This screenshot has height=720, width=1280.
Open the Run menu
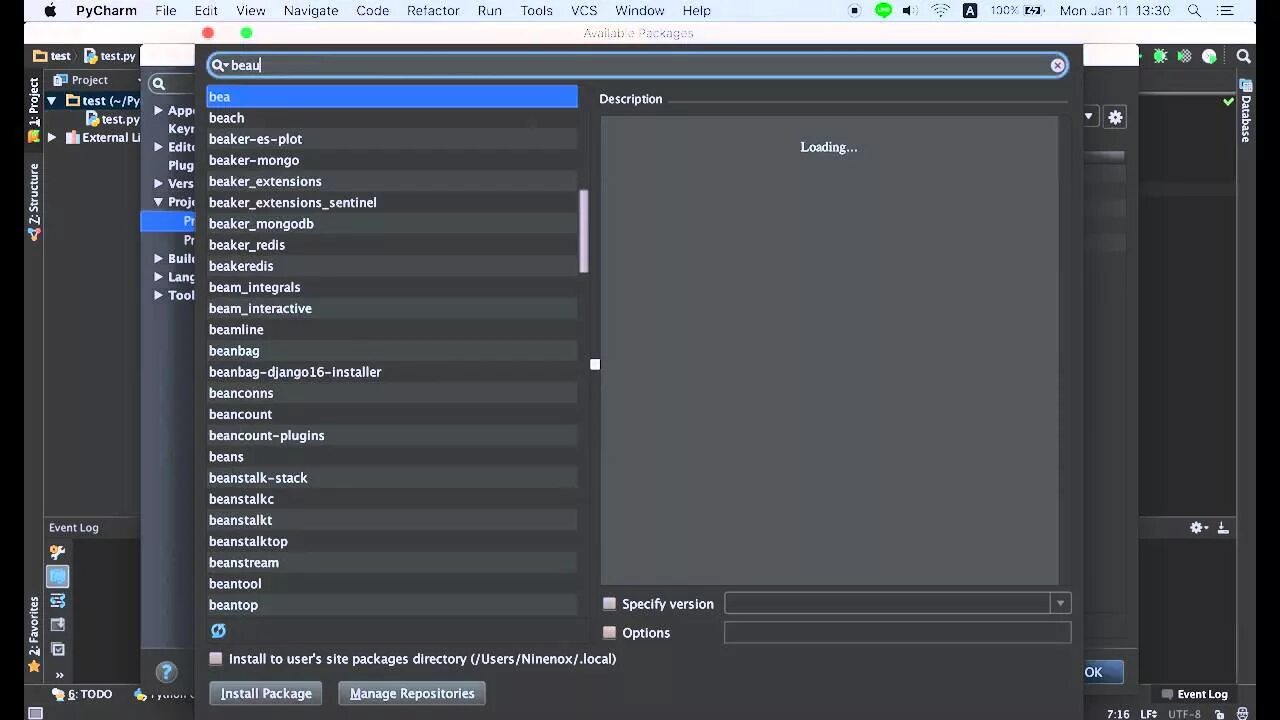(490, 11)
